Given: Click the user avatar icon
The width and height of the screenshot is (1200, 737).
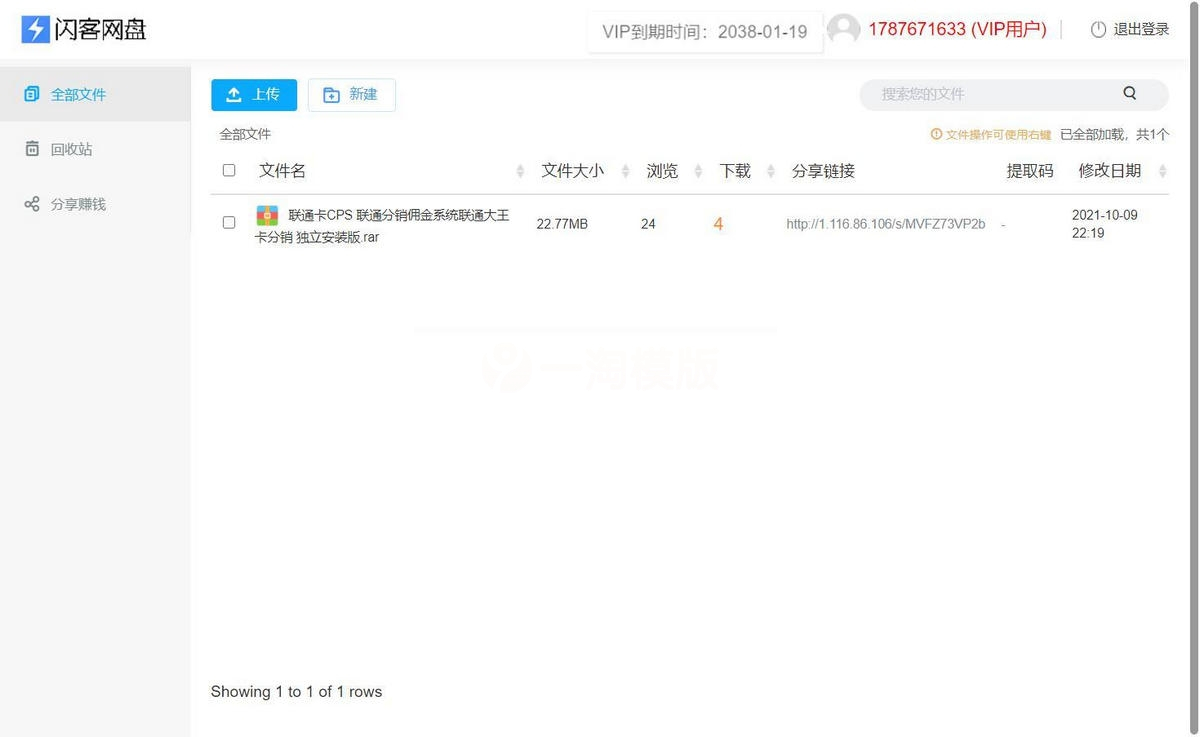Looking at the screenshot, I should tap(843, 28).
